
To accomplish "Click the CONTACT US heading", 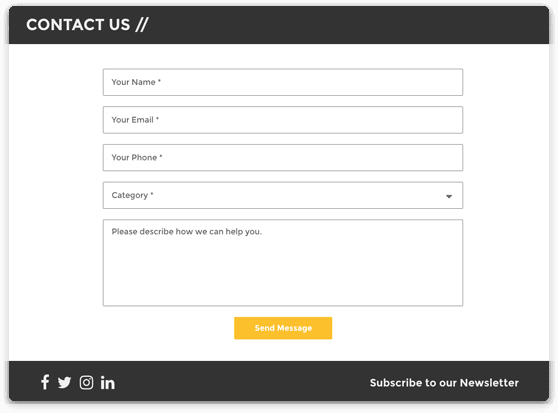I will click(x=78, y=25).
